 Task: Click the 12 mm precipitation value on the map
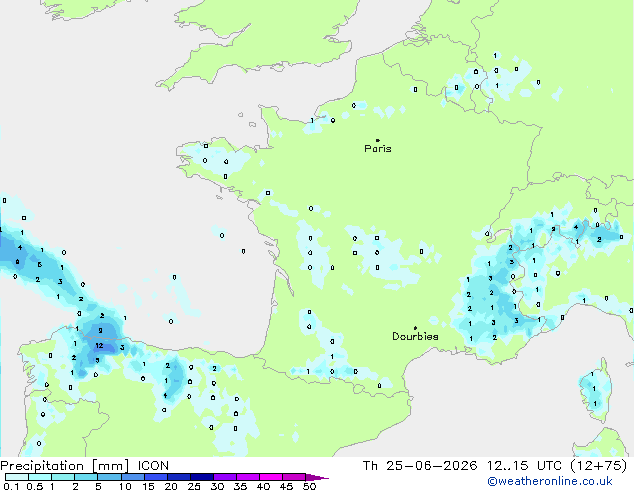pyautogui.click(x=99, y=346)
